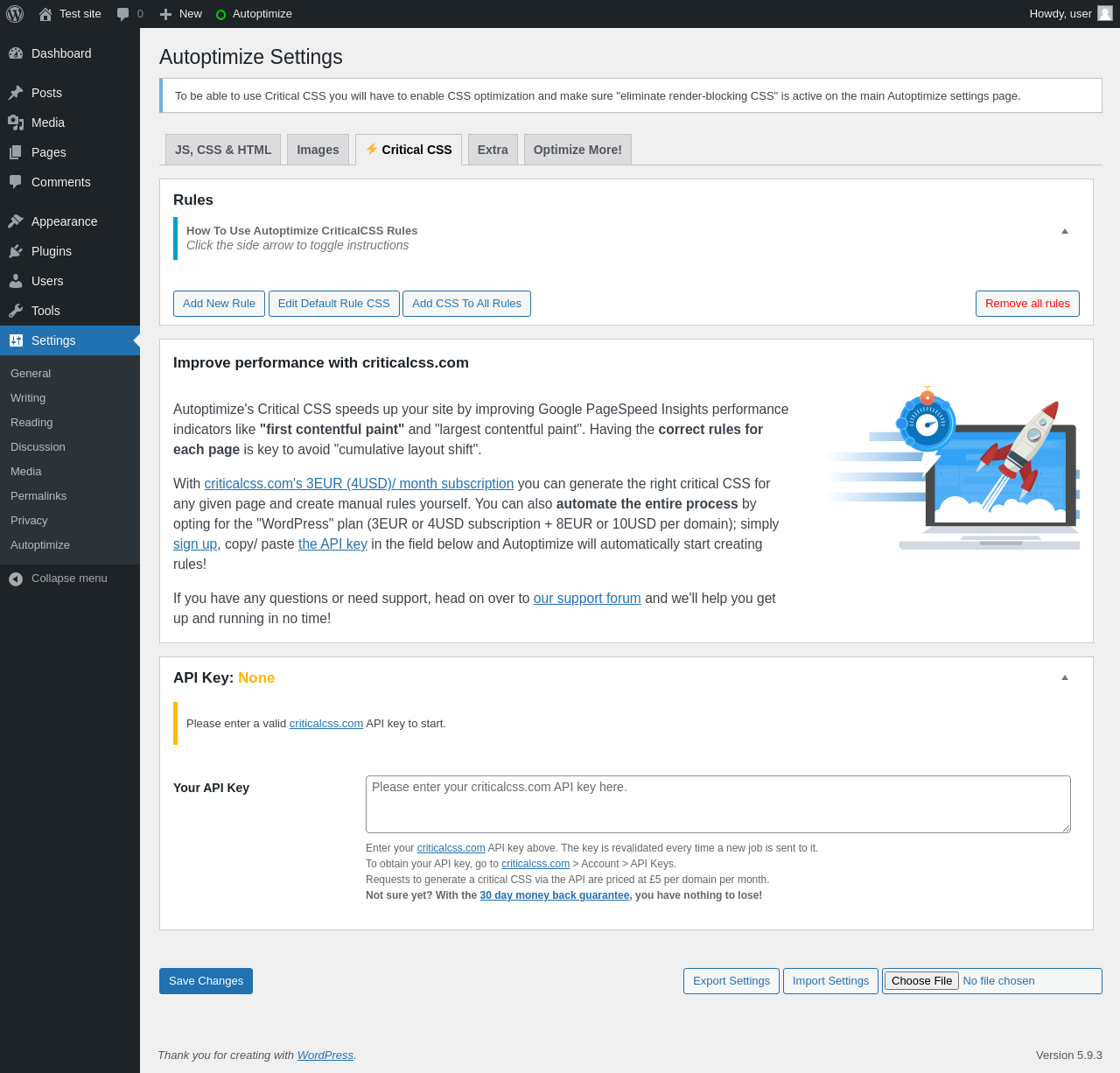1120x1073 pixels.
Task: Follow the sign up link
Action: [x=195, y=544]
